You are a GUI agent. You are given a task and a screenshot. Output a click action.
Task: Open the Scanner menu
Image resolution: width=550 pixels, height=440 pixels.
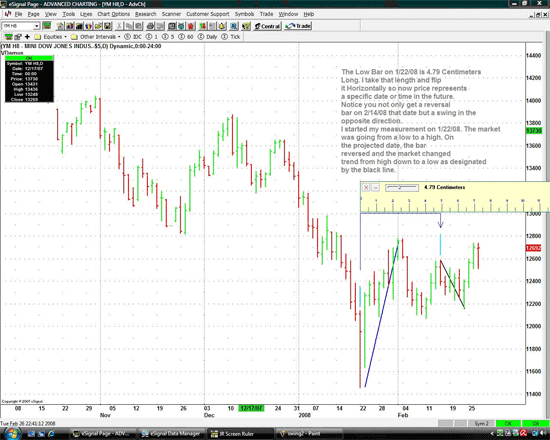click(x=171, y=14)
